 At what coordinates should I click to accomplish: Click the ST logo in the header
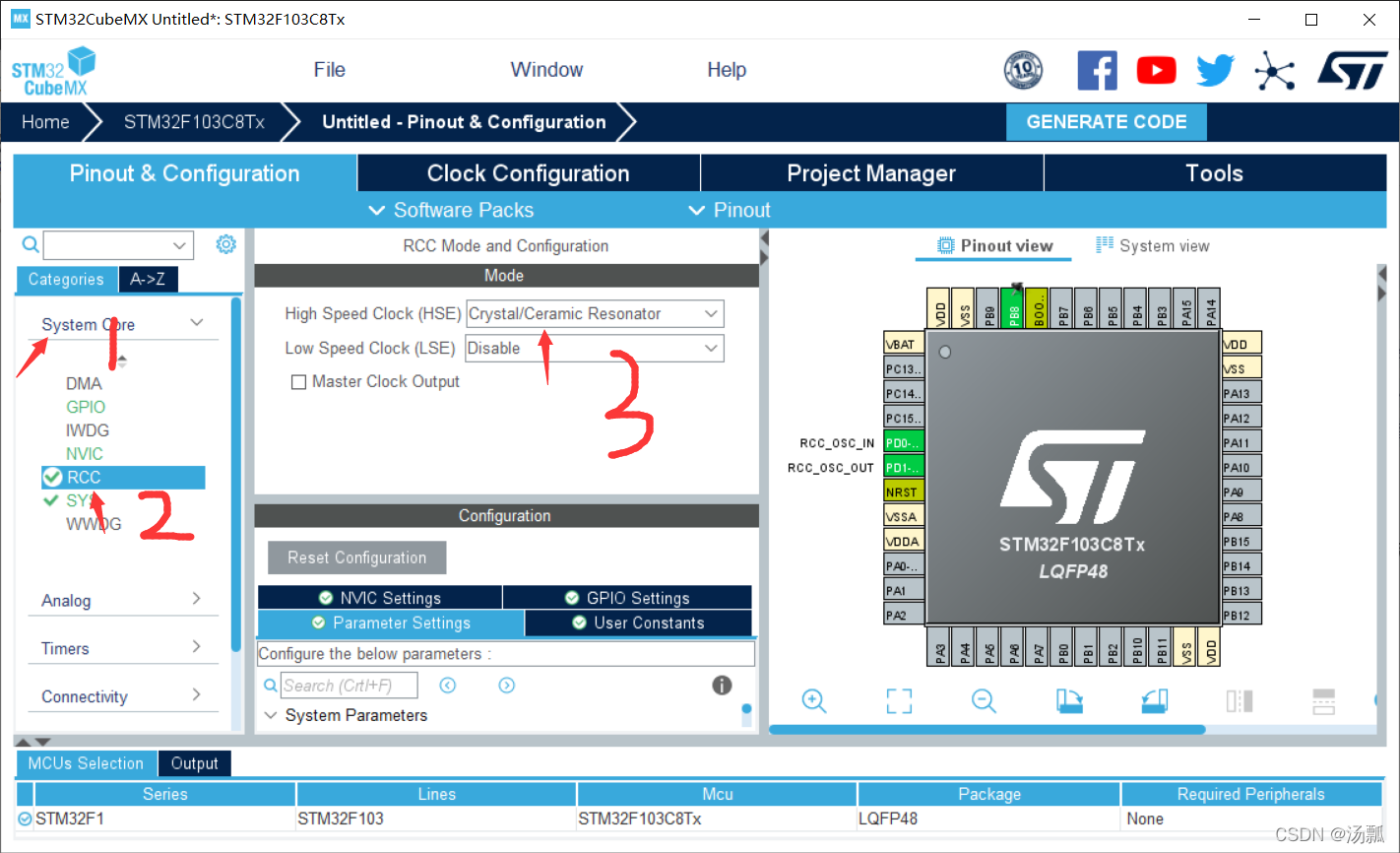[x=1352, y=70]
